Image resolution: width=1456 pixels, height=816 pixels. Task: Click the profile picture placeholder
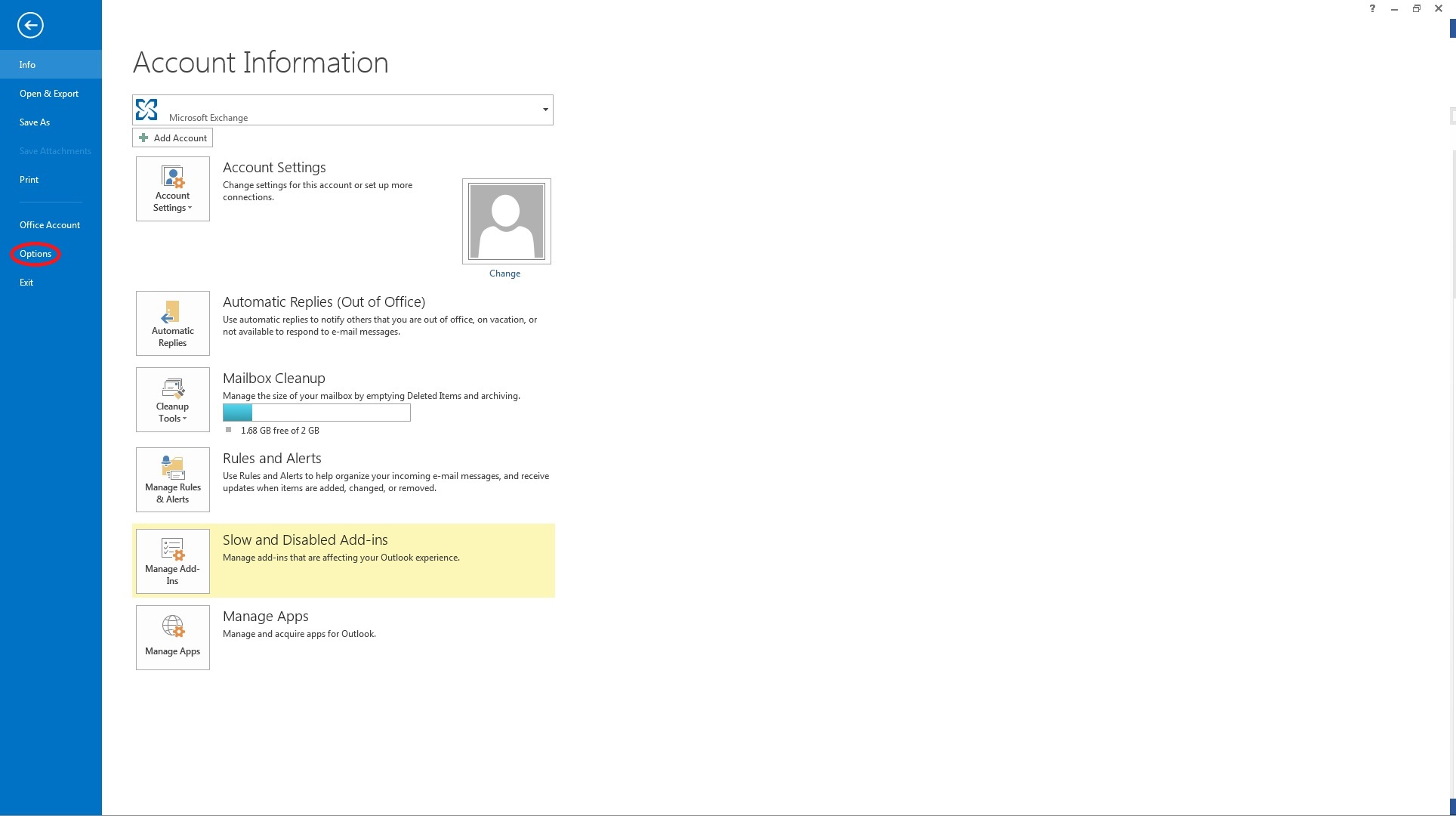pyautogui.click(x=507, y=221)
